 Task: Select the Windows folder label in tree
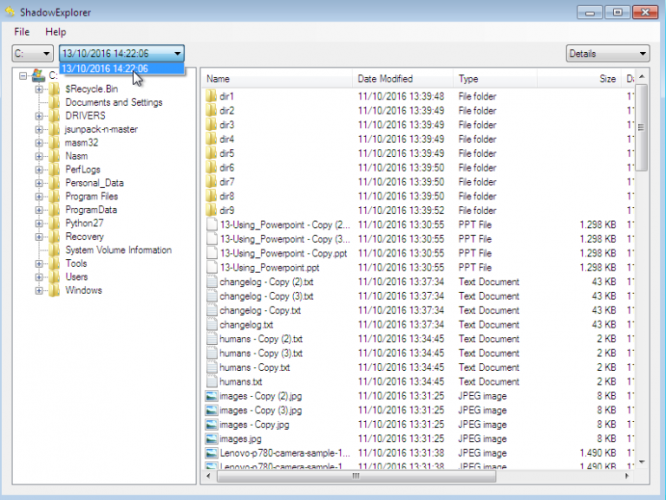84,291
